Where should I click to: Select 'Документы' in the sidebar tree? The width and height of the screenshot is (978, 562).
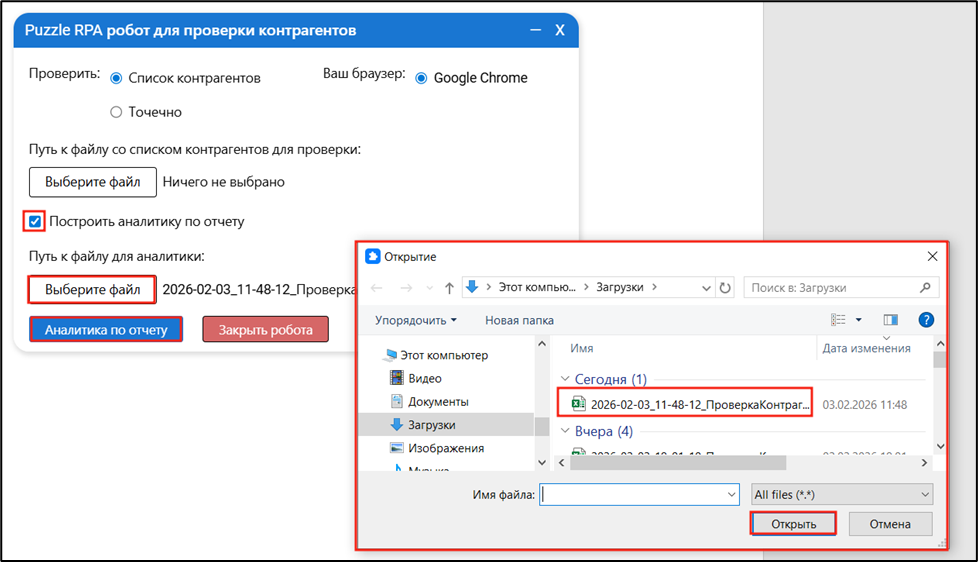click(x=438, y=402)
